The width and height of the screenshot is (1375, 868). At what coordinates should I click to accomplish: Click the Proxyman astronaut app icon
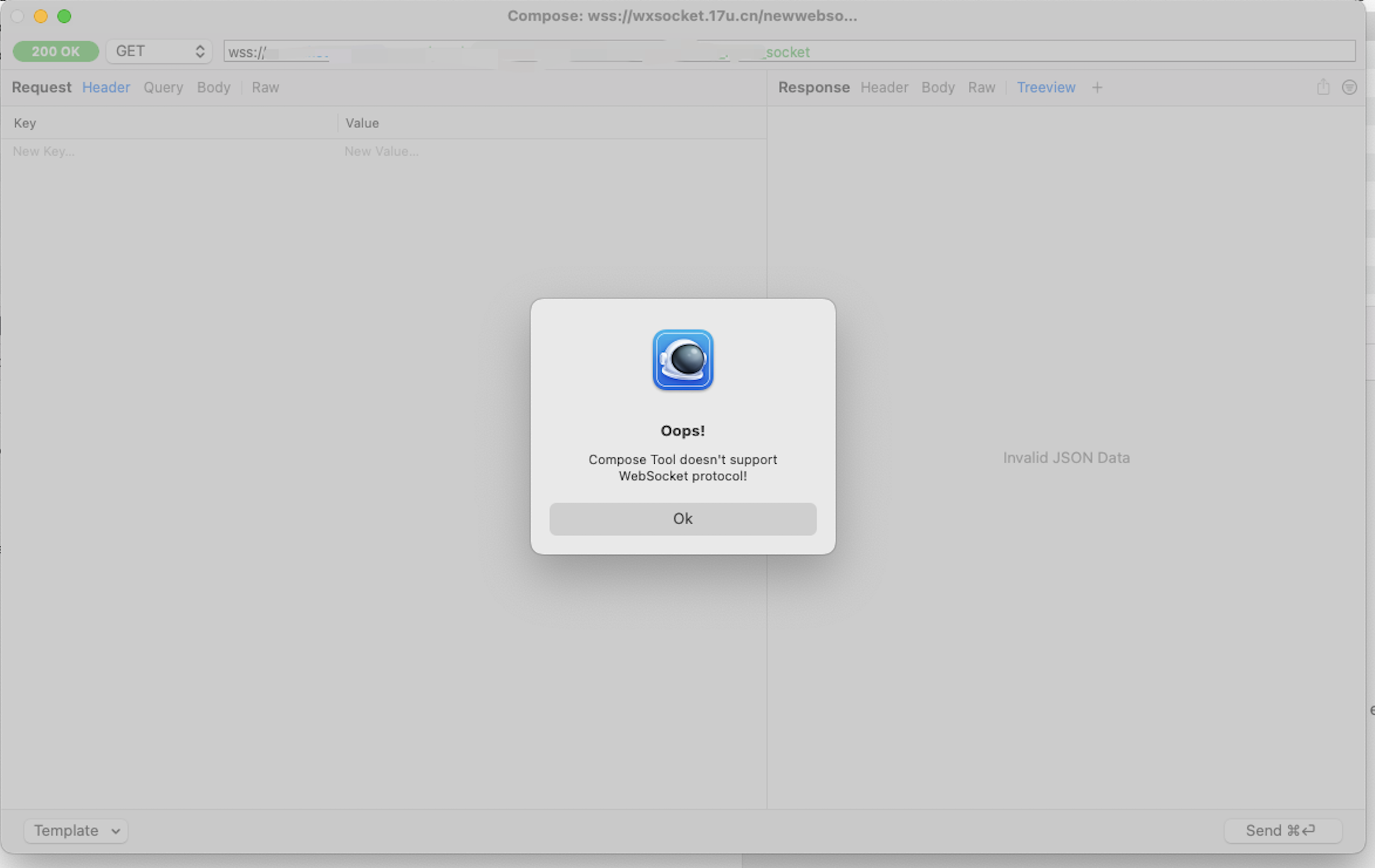click(682, 360)
